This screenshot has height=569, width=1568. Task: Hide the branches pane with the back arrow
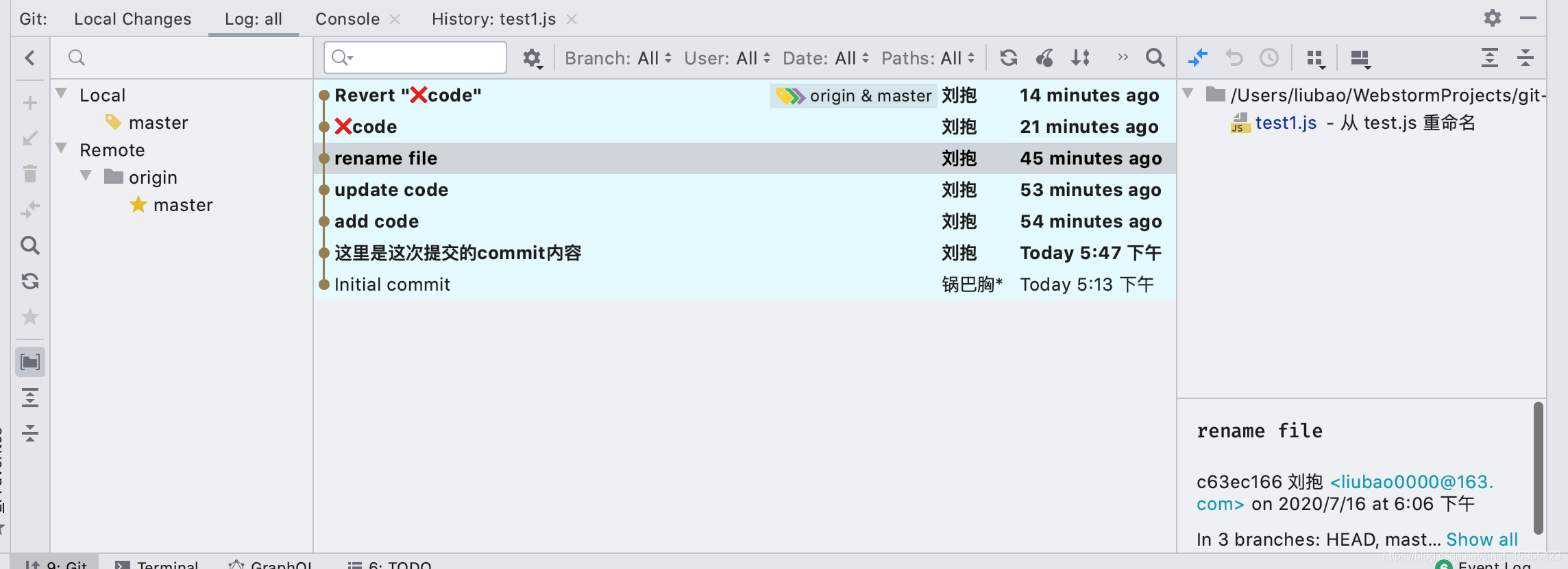pyautogui.click(x=29, y=58)
